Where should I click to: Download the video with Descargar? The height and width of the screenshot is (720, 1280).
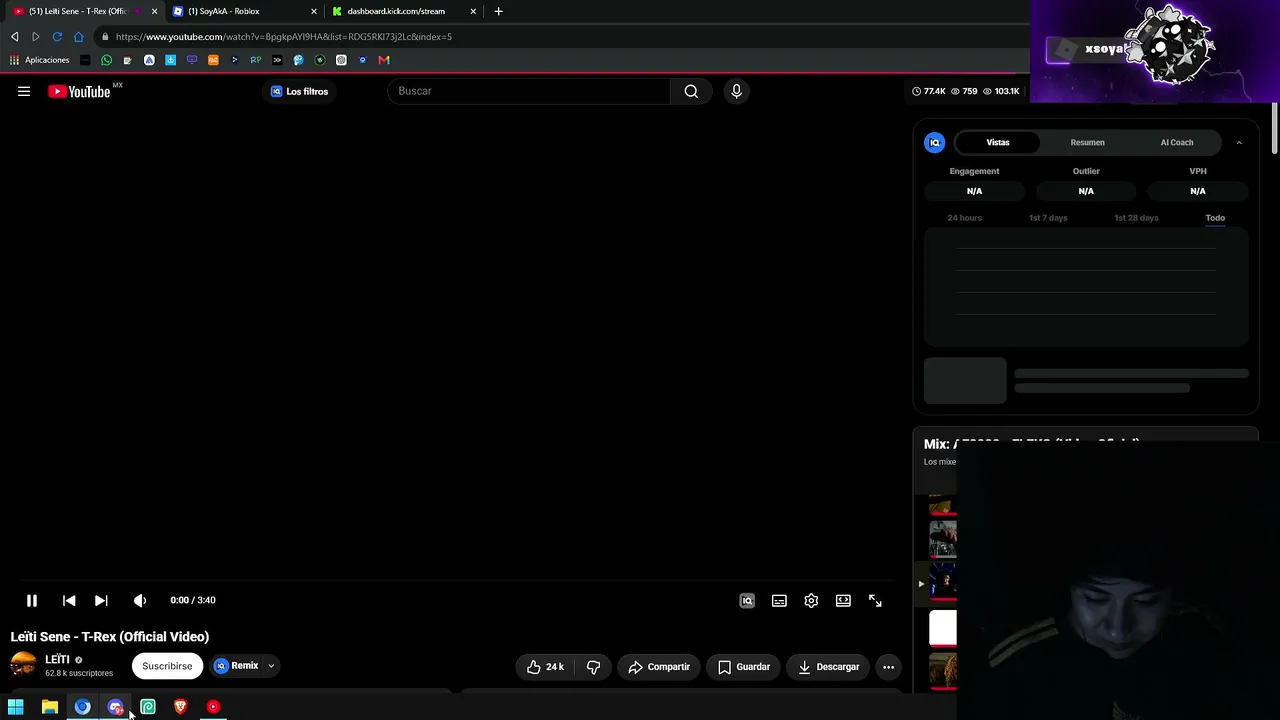click(829, 667)
